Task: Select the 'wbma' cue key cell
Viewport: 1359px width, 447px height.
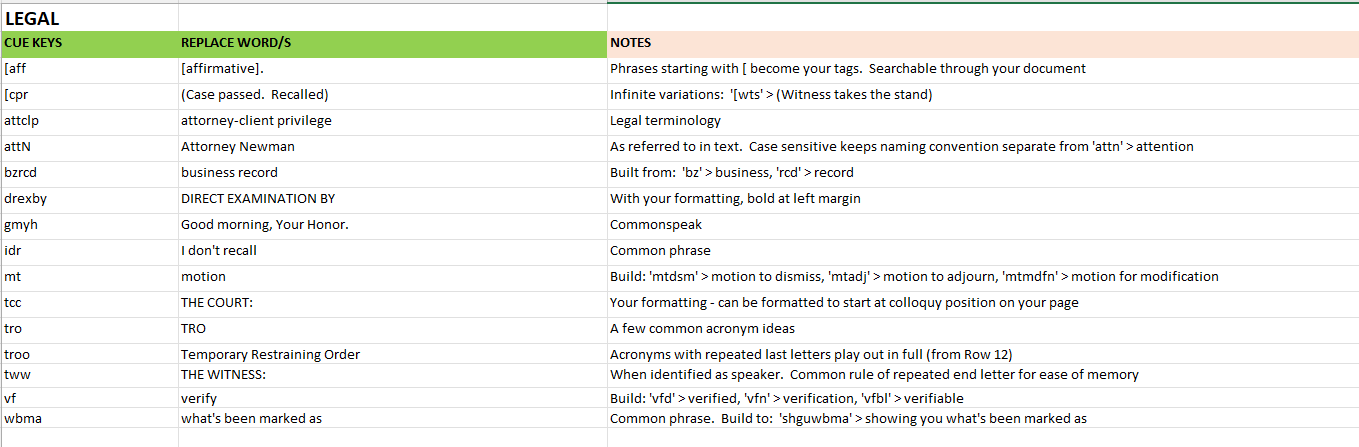Action: click(x=89, y=420)
